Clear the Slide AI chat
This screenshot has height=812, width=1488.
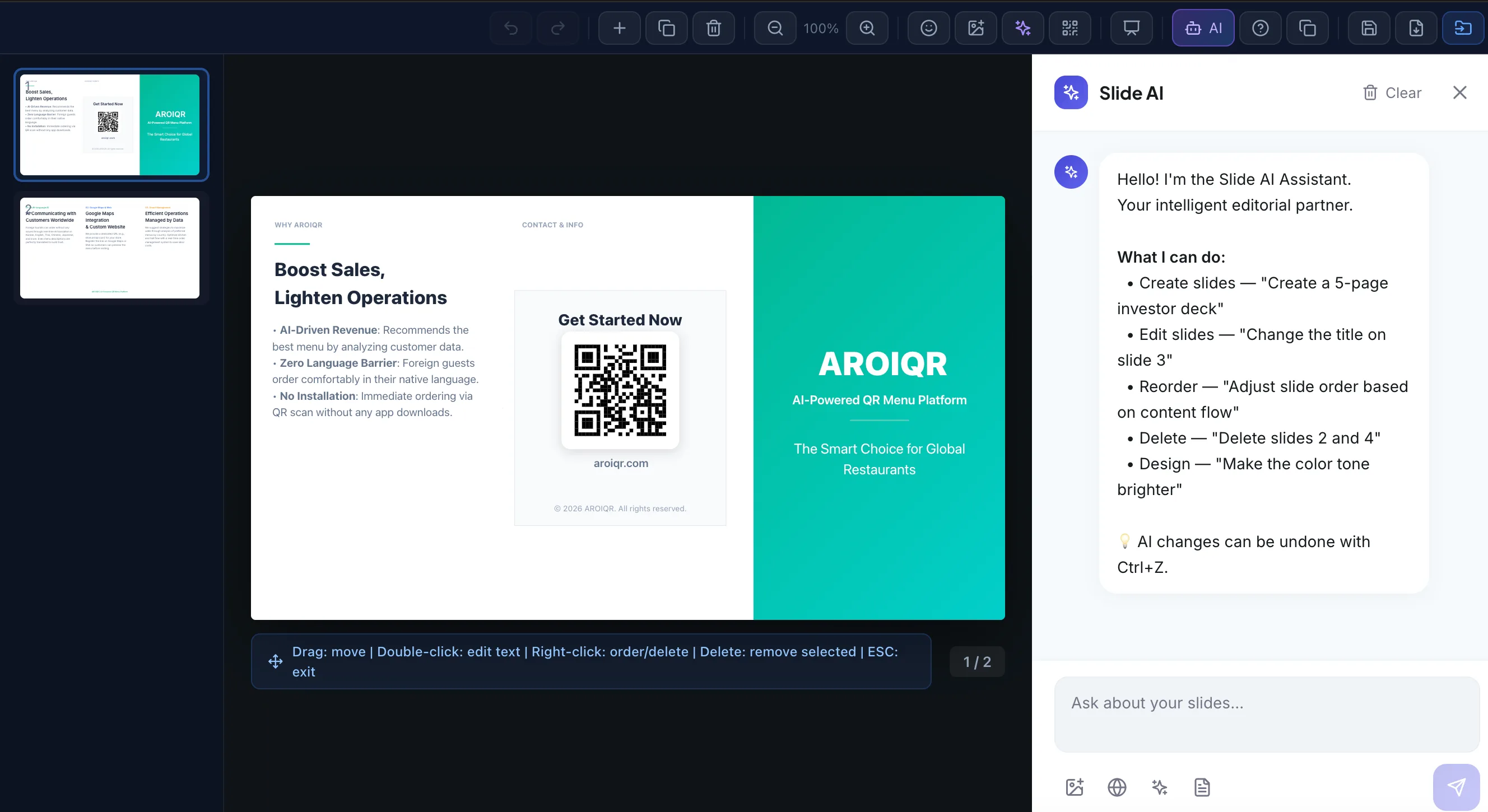coord(1393,92)
